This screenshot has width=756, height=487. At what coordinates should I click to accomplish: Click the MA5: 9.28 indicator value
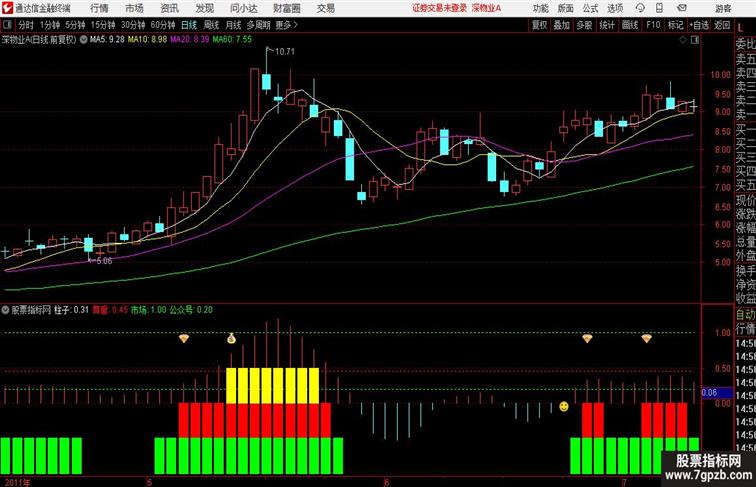tap(107, 40)
